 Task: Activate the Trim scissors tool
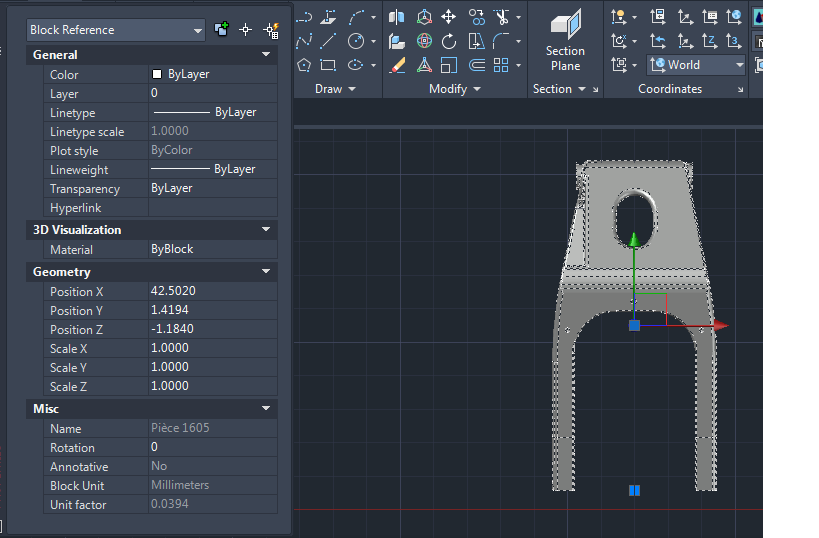coord(502,17)
